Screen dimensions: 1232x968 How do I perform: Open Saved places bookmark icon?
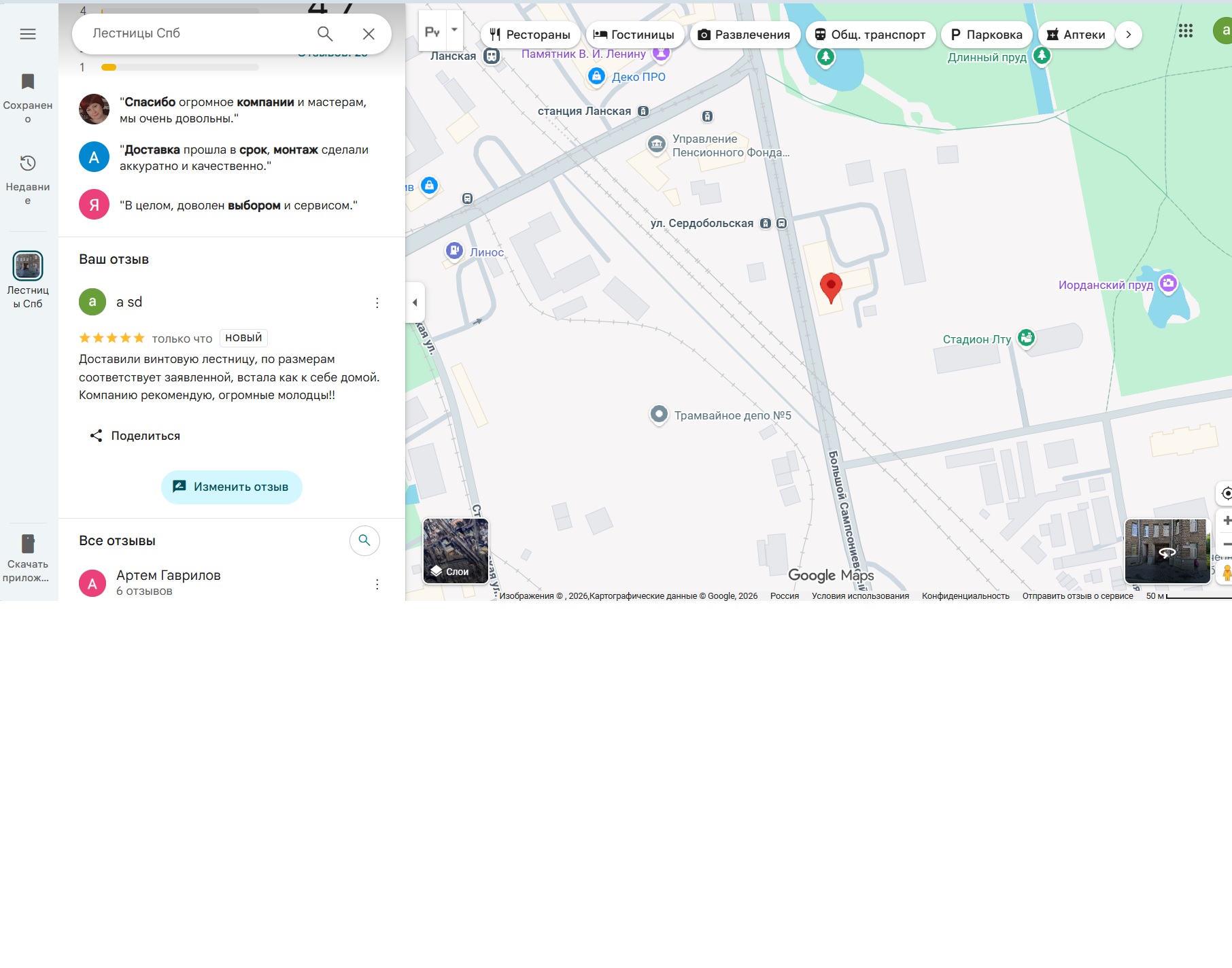(x=28, y=82)
